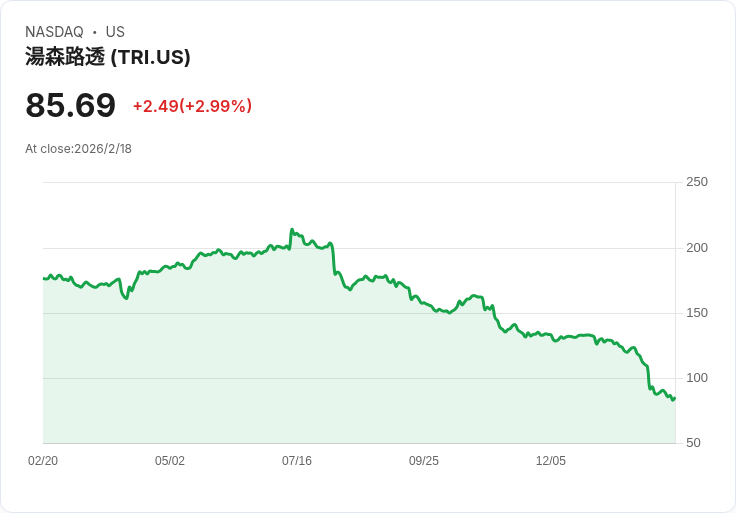Screen dimensions: 736x513
Task: Select the 02/20 date on the x-axis
Action: [x=43, y=461]
